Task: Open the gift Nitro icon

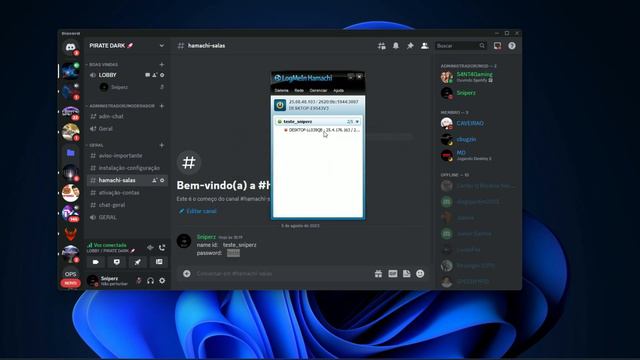Action: (378, 273)
